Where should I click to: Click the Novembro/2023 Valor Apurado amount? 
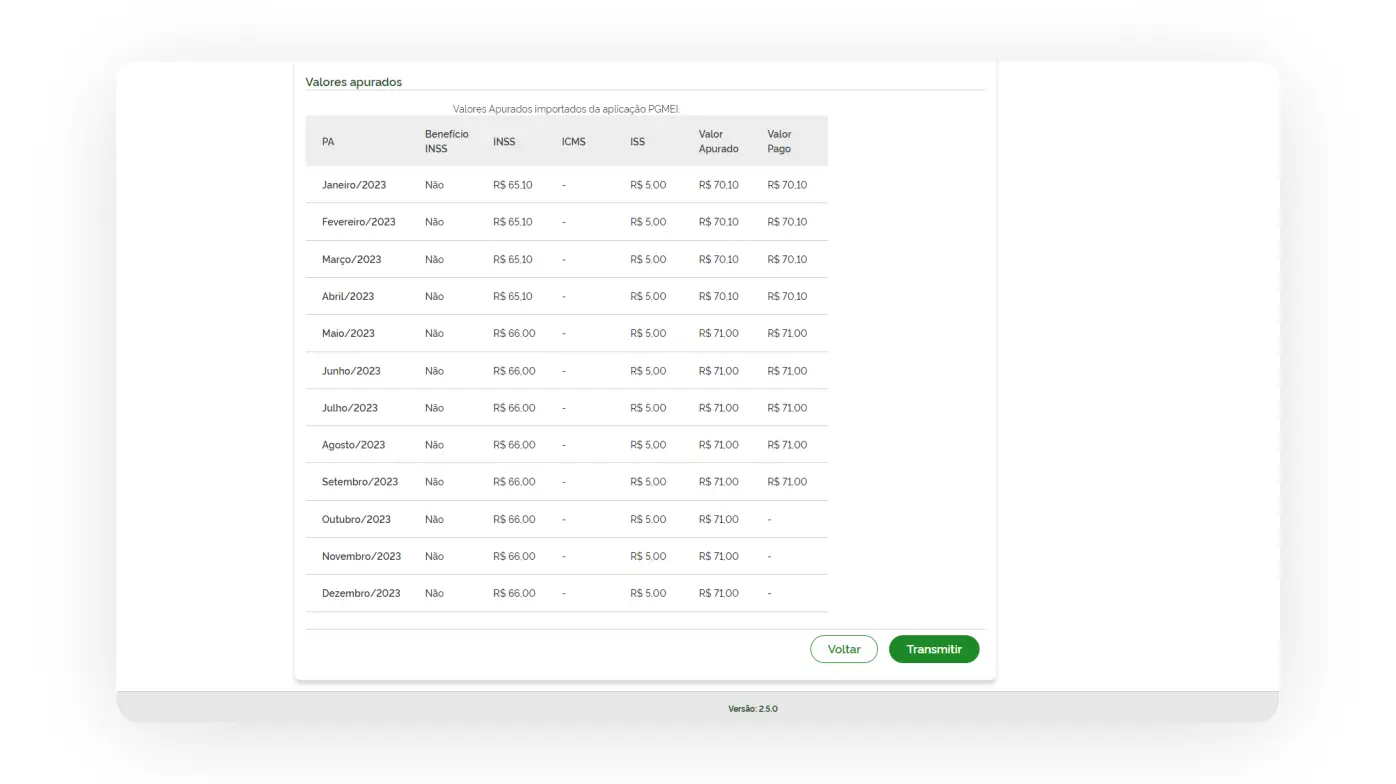point(718,556)
